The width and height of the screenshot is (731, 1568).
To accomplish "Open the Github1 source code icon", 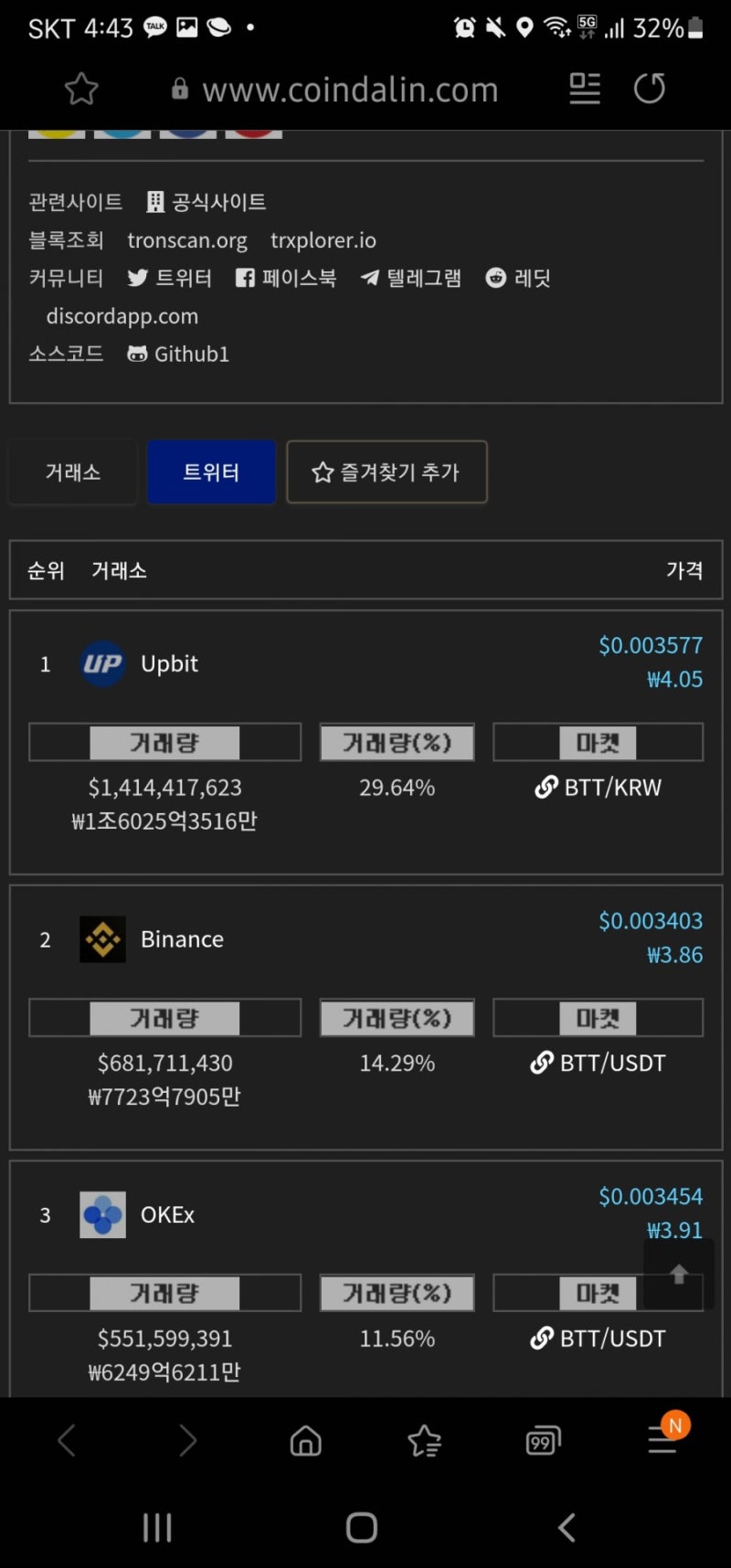I will click(137, 354).
